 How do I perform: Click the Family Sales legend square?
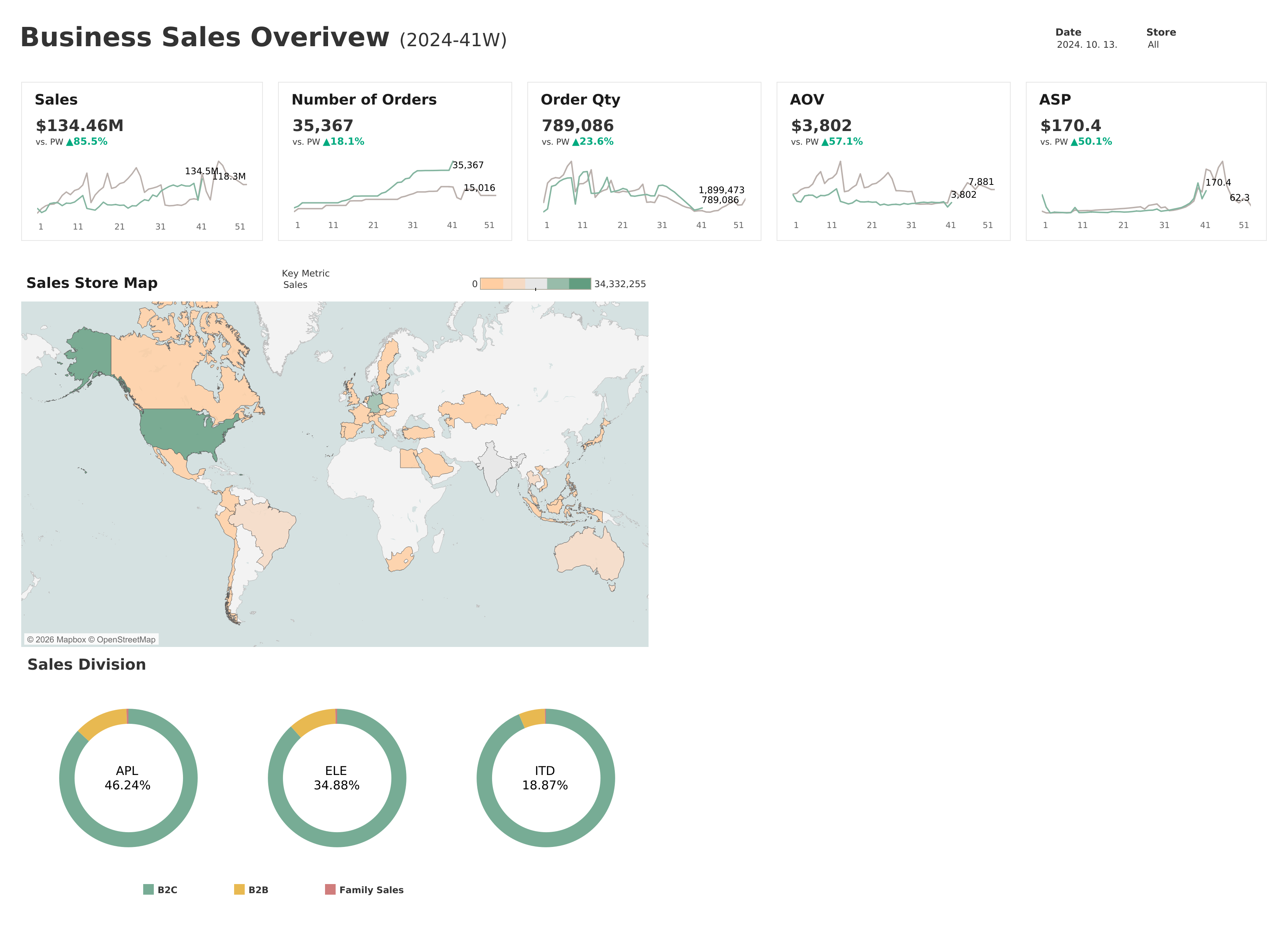click(330, 889)
